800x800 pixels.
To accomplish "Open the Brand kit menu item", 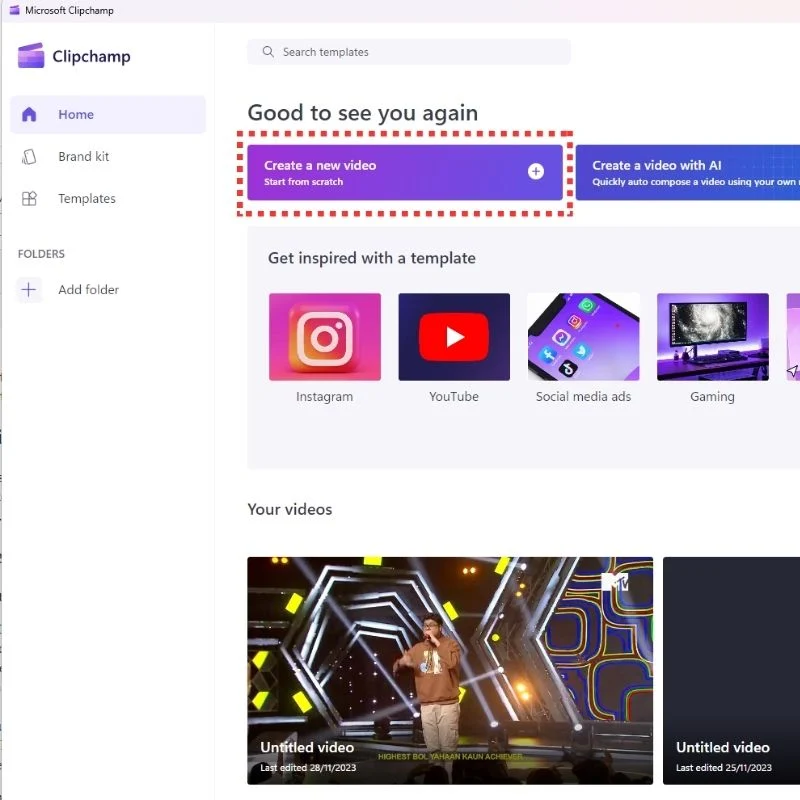I will 108,157.
